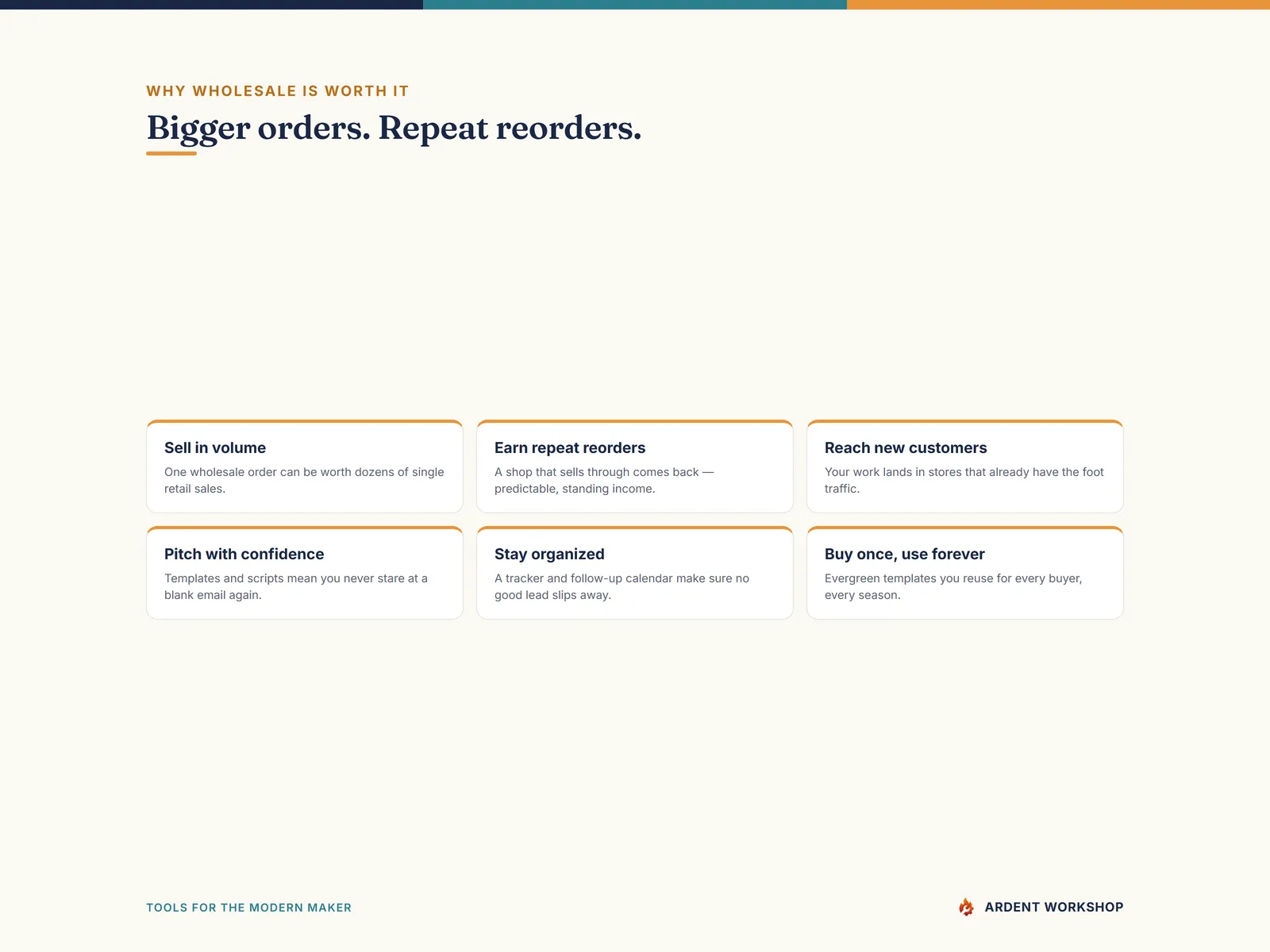Click the 'TOOLS FOR THE MODERN MAKER' footer text
Viewport: 1270px width, 952px height.
(x=248, y=908)
